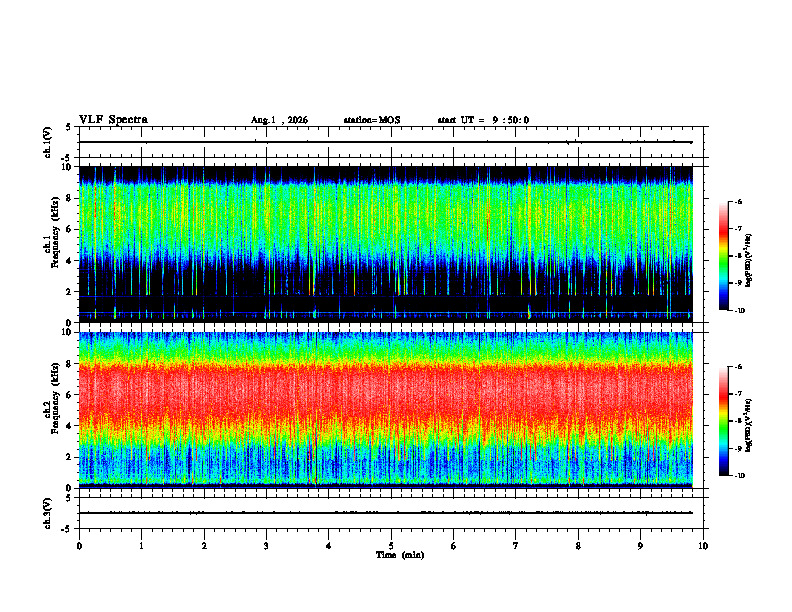This screenshot has height=612, width=792.
Task: Click the ch.2 color bar '-6' label
Action: (739, 367)
